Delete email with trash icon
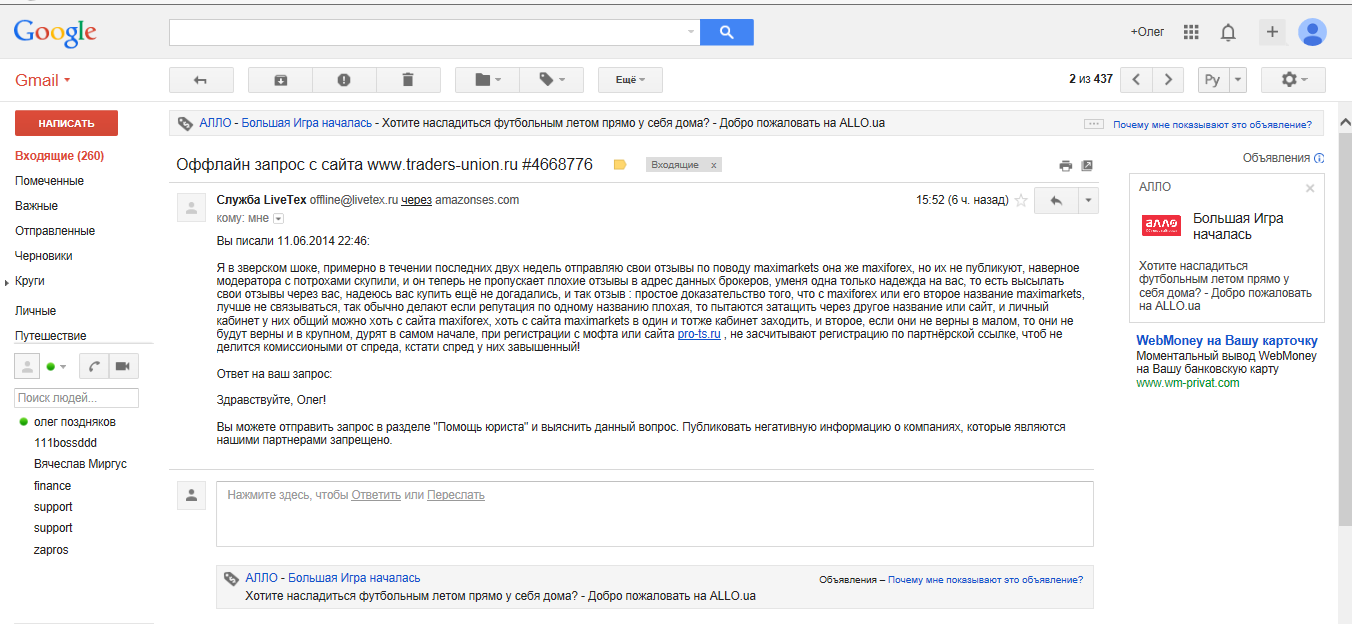 407,80
